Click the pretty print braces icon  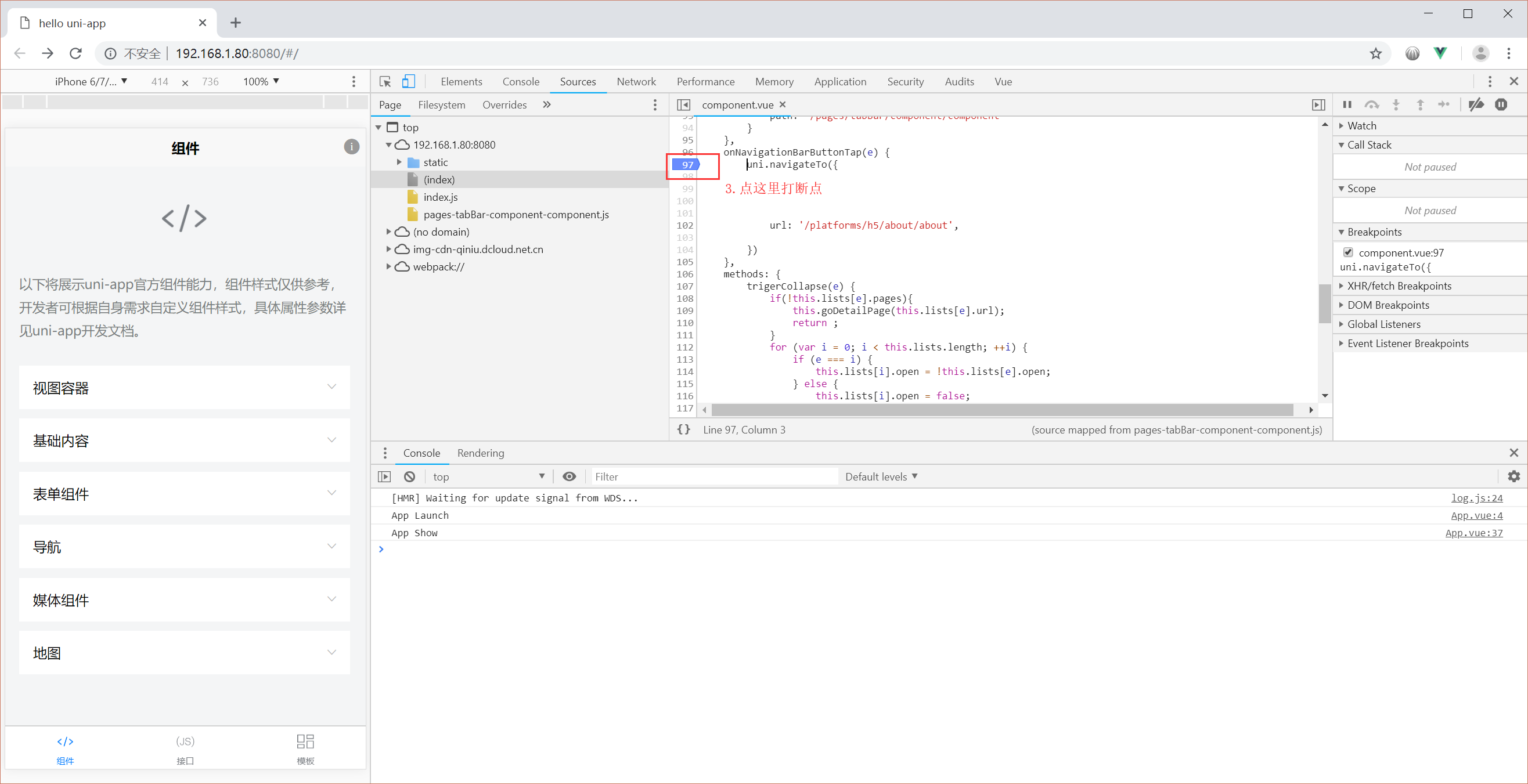[683, 429]
